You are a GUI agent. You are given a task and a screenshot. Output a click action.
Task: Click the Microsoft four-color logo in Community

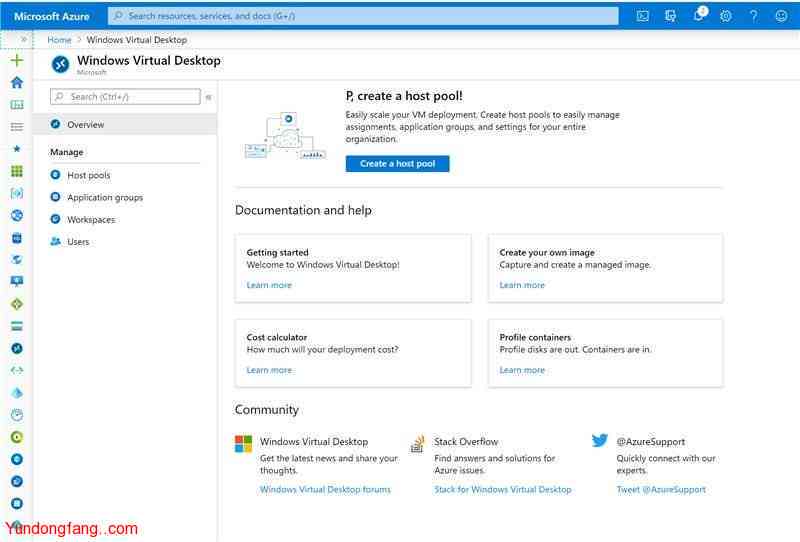click(243, 444)
